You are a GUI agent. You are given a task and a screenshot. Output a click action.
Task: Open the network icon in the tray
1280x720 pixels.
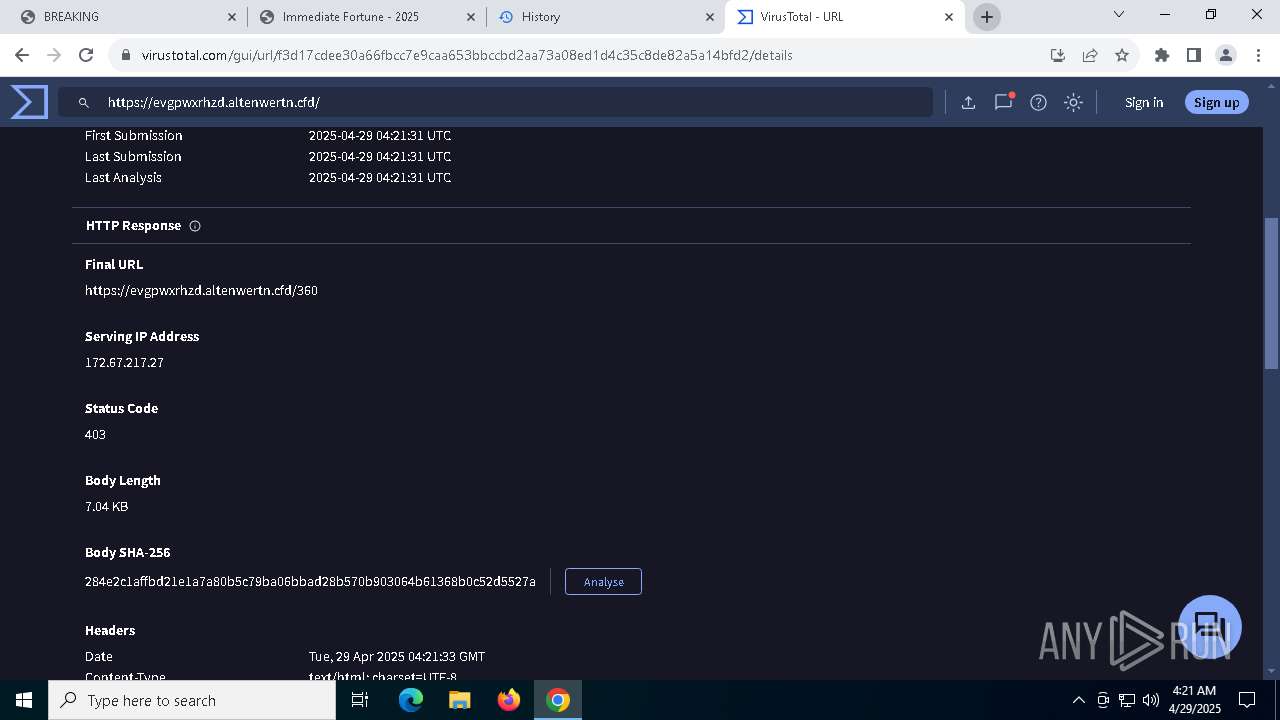1127,700
